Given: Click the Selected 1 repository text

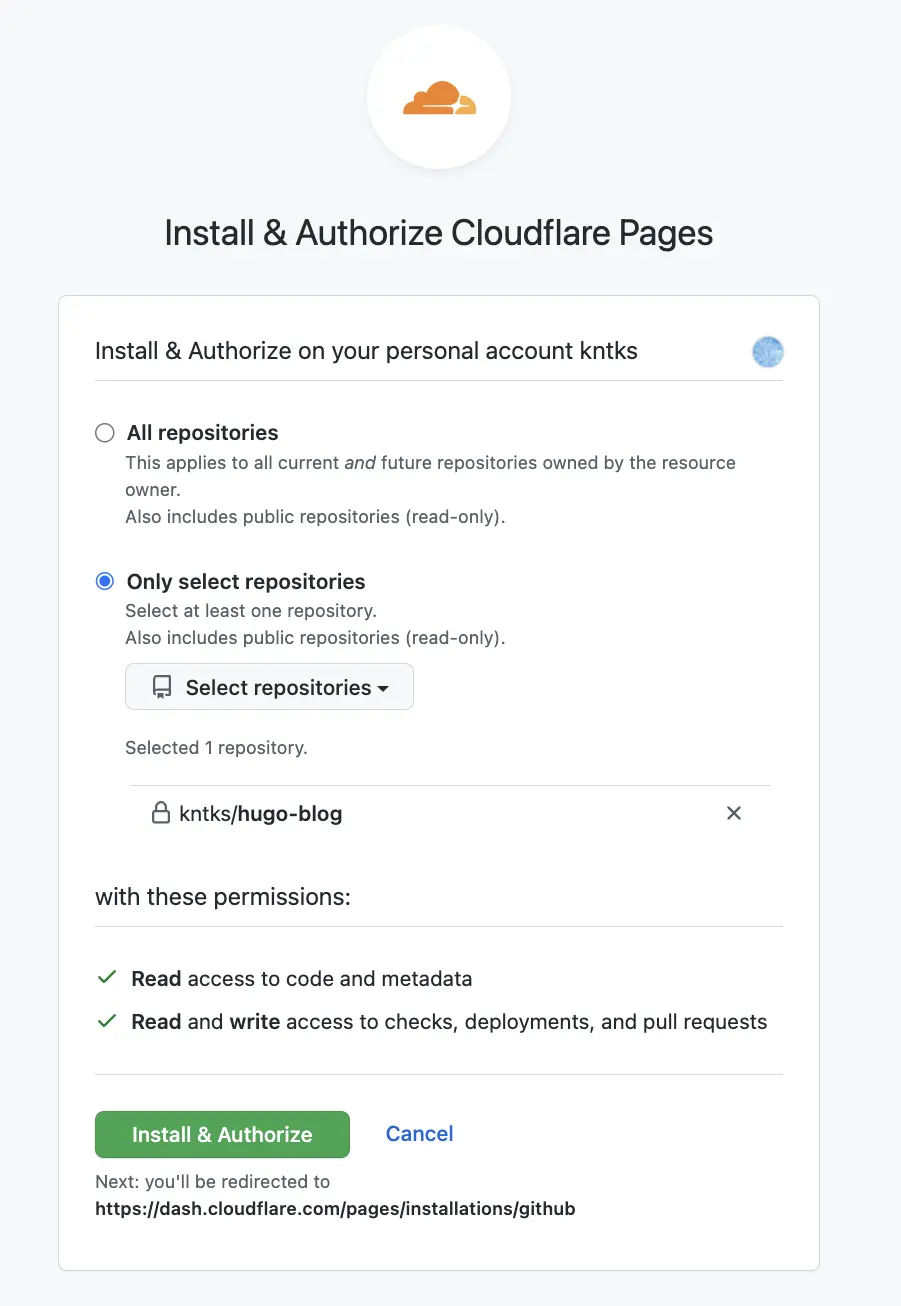Looking at the screenshot, I should pyautogui.click(x=216, y=747).
